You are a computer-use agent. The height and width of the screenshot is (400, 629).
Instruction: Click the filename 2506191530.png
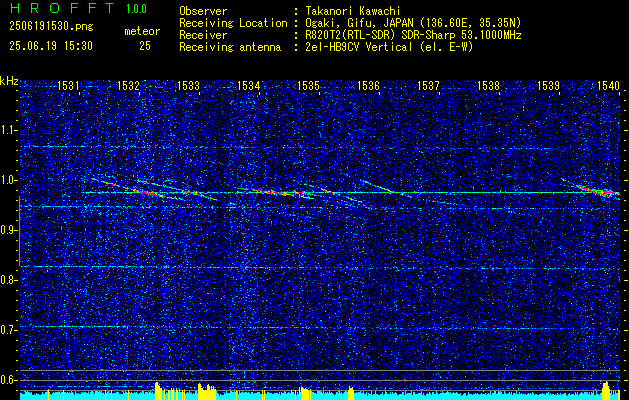51,27
